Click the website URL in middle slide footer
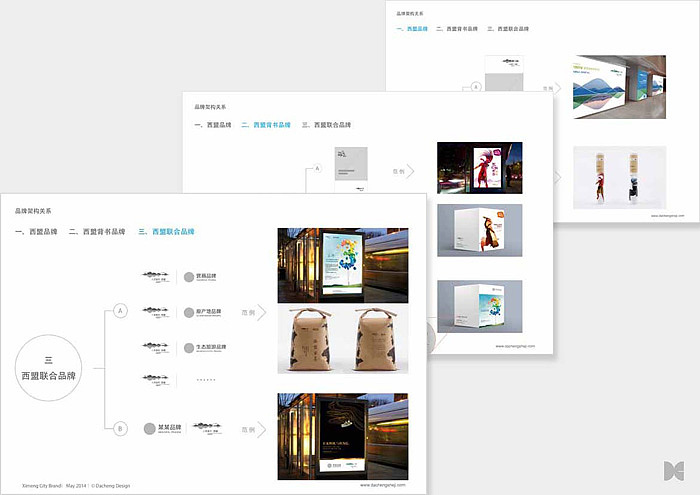 click(515, 346)
